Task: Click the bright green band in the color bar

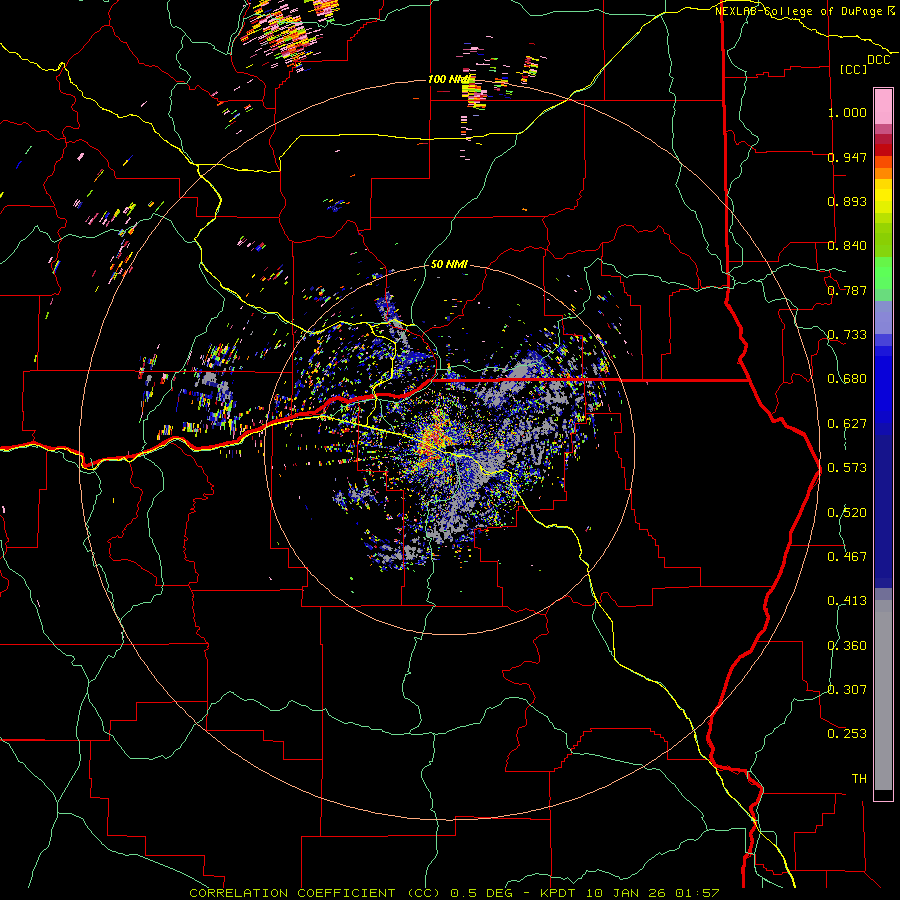Action: point(883,273)
